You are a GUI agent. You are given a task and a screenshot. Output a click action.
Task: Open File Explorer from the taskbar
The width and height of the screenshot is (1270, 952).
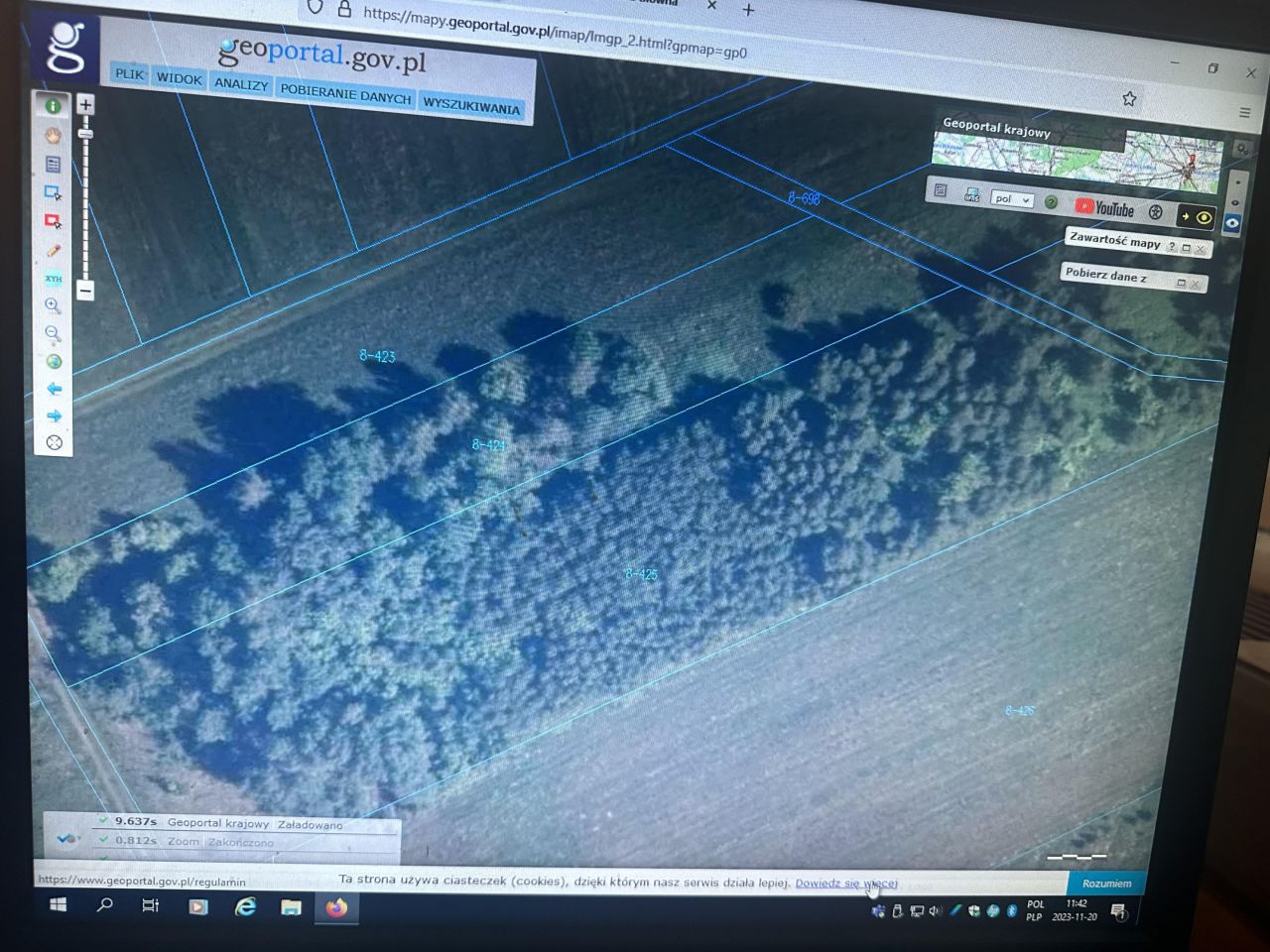291,907
